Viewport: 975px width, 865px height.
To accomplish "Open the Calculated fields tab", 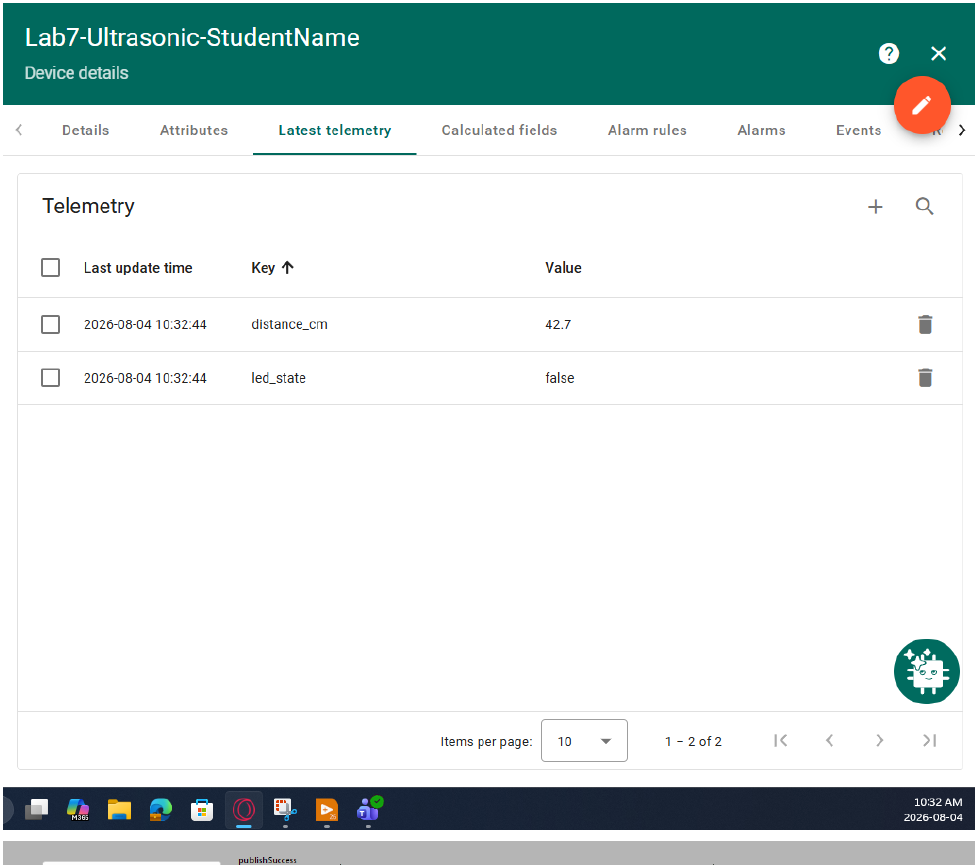I will [x=499, y=130].
